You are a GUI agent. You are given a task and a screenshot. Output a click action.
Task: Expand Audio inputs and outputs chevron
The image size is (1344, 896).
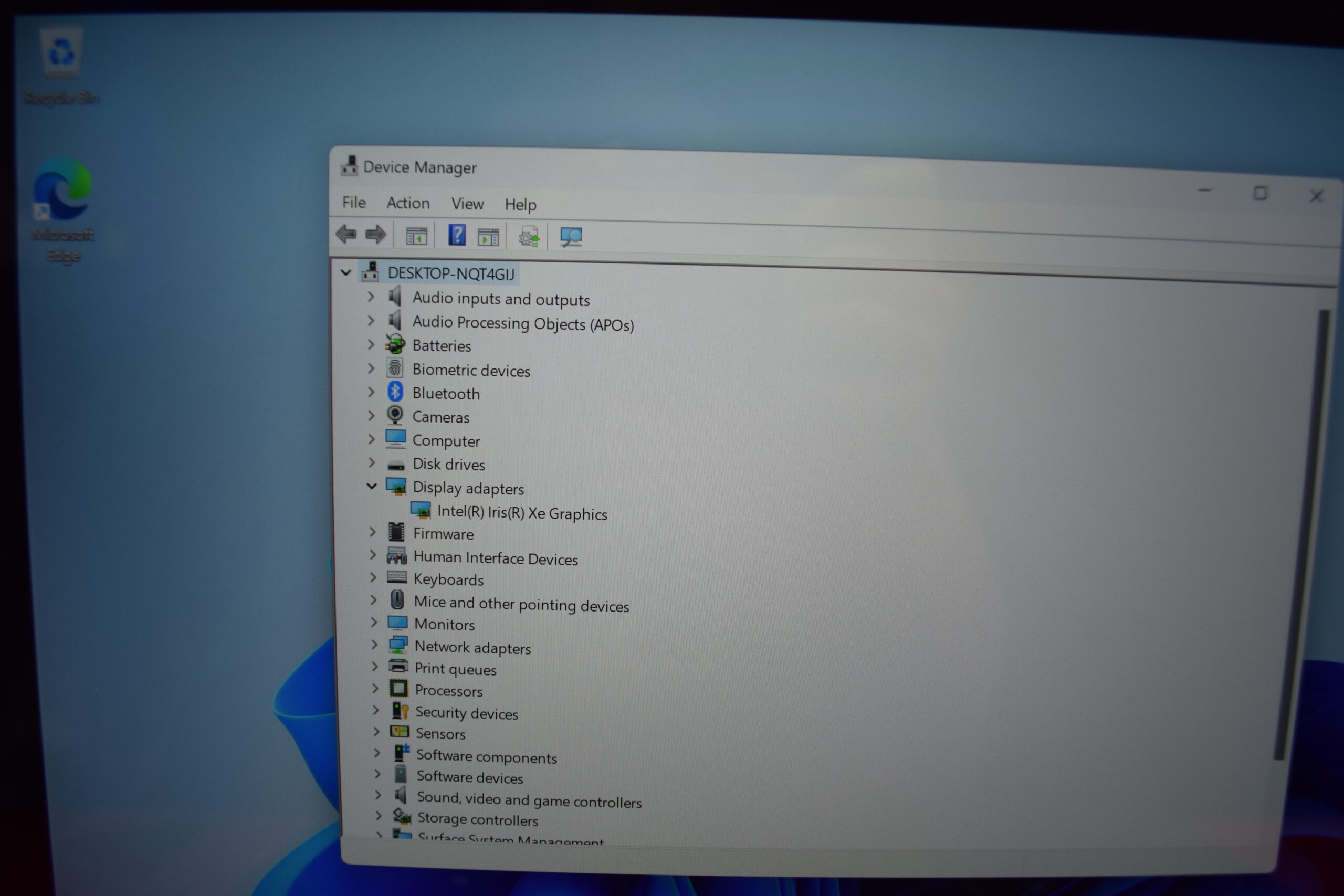[371, 297]
